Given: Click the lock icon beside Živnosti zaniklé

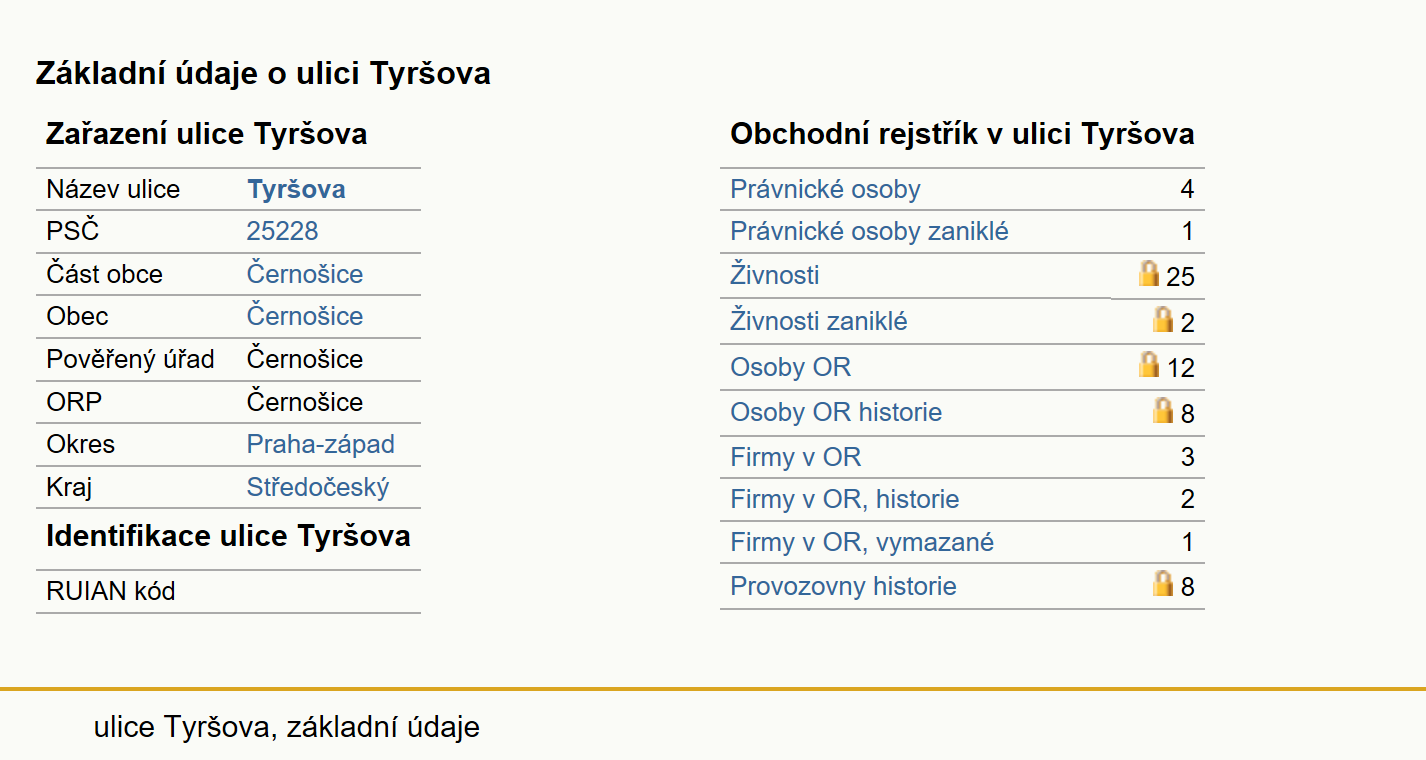Looking at the screenshot, I should (1163, 319).
